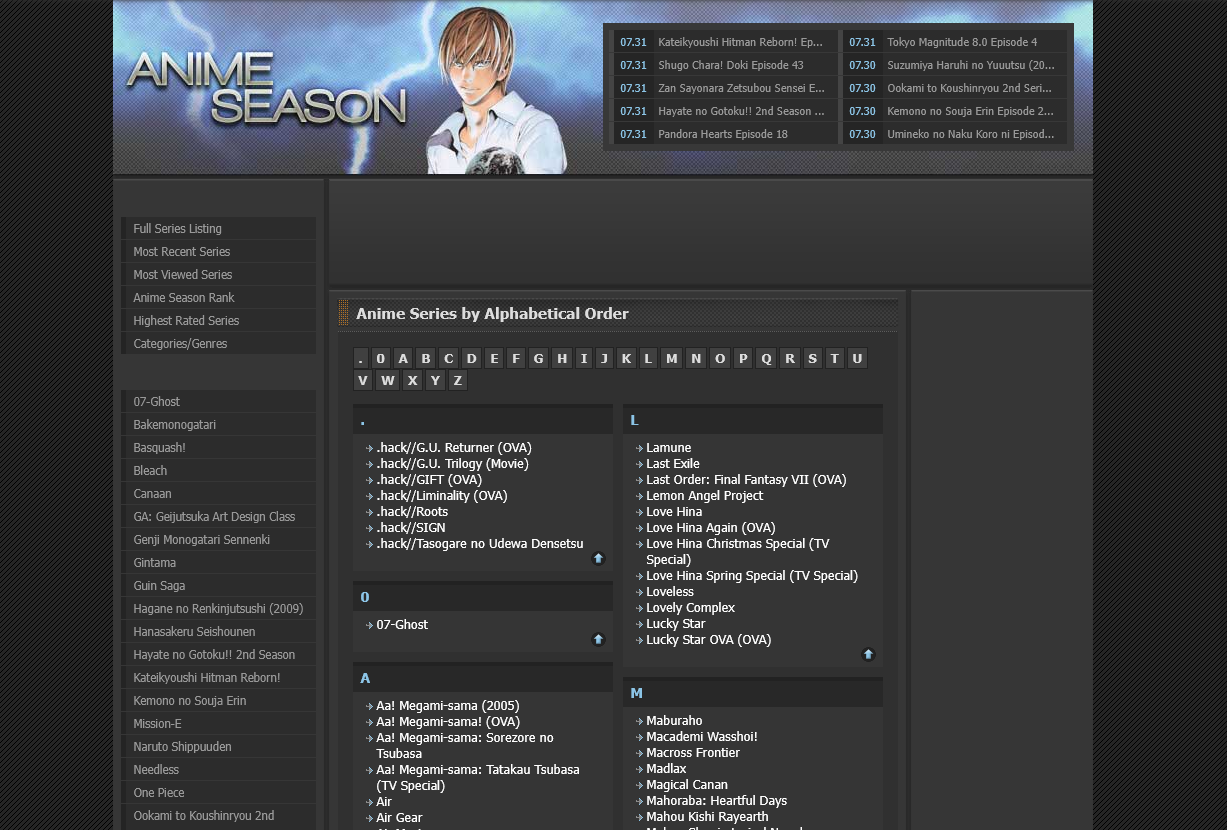The height and width of the screenshot is (830, 1227).
Task: Open 07-Ghost in sidebar list
Action: coord(218,402)
